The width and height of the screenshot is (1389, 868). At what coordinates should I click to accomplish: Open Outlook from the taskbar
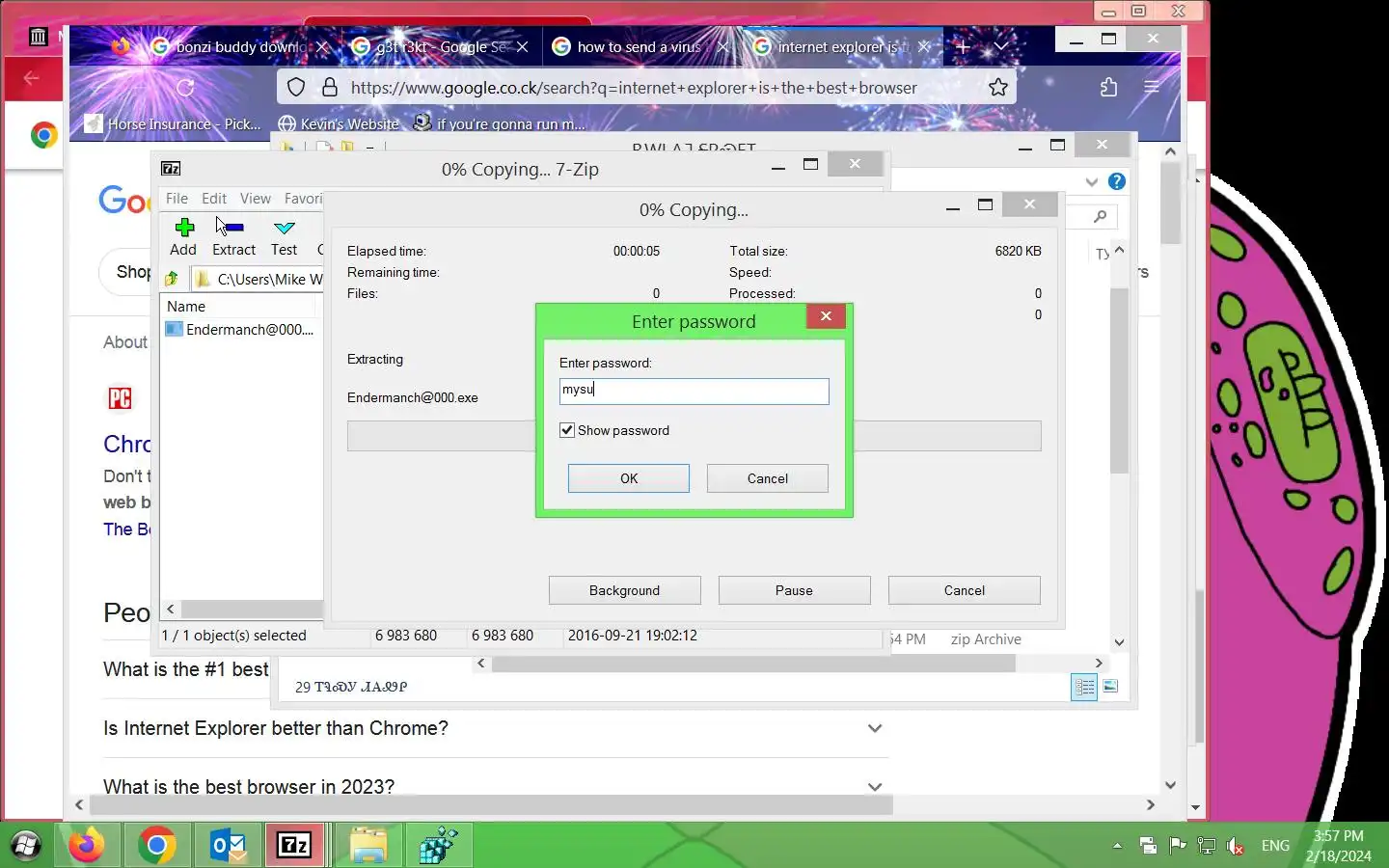pos(228,846)
